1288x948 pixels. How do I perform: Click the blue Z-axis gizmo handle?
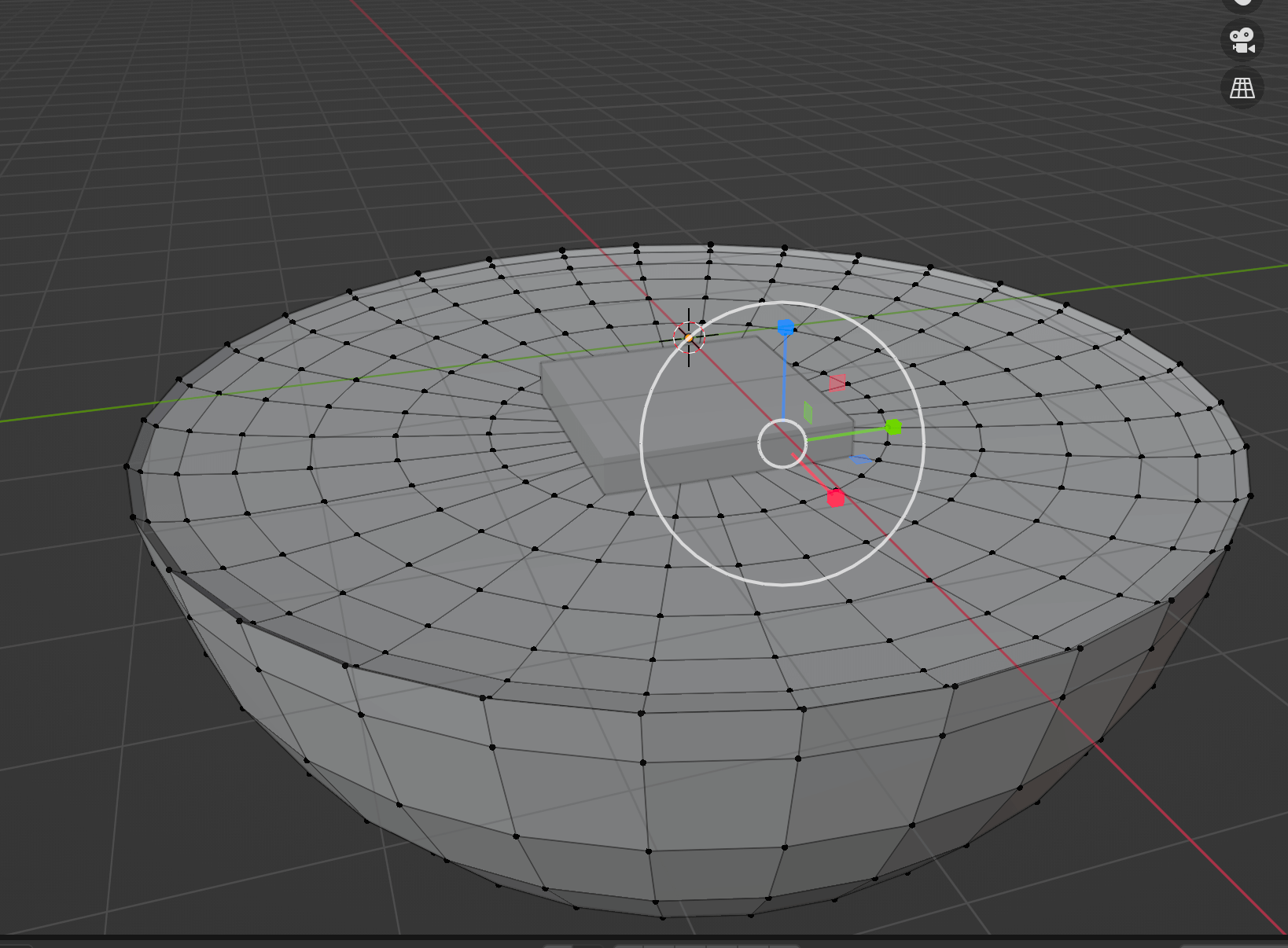coord(786,327)
